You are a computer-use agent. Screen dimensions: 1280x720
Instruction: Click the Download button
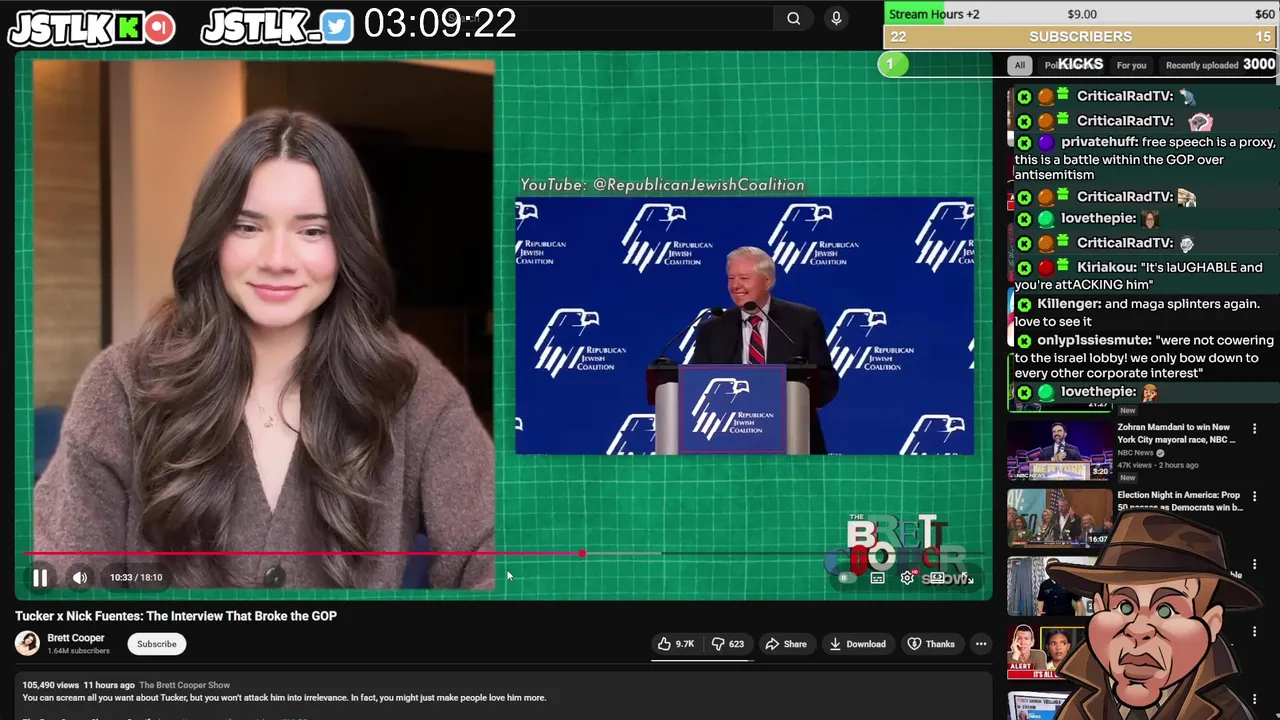click(x=857, y=644)
